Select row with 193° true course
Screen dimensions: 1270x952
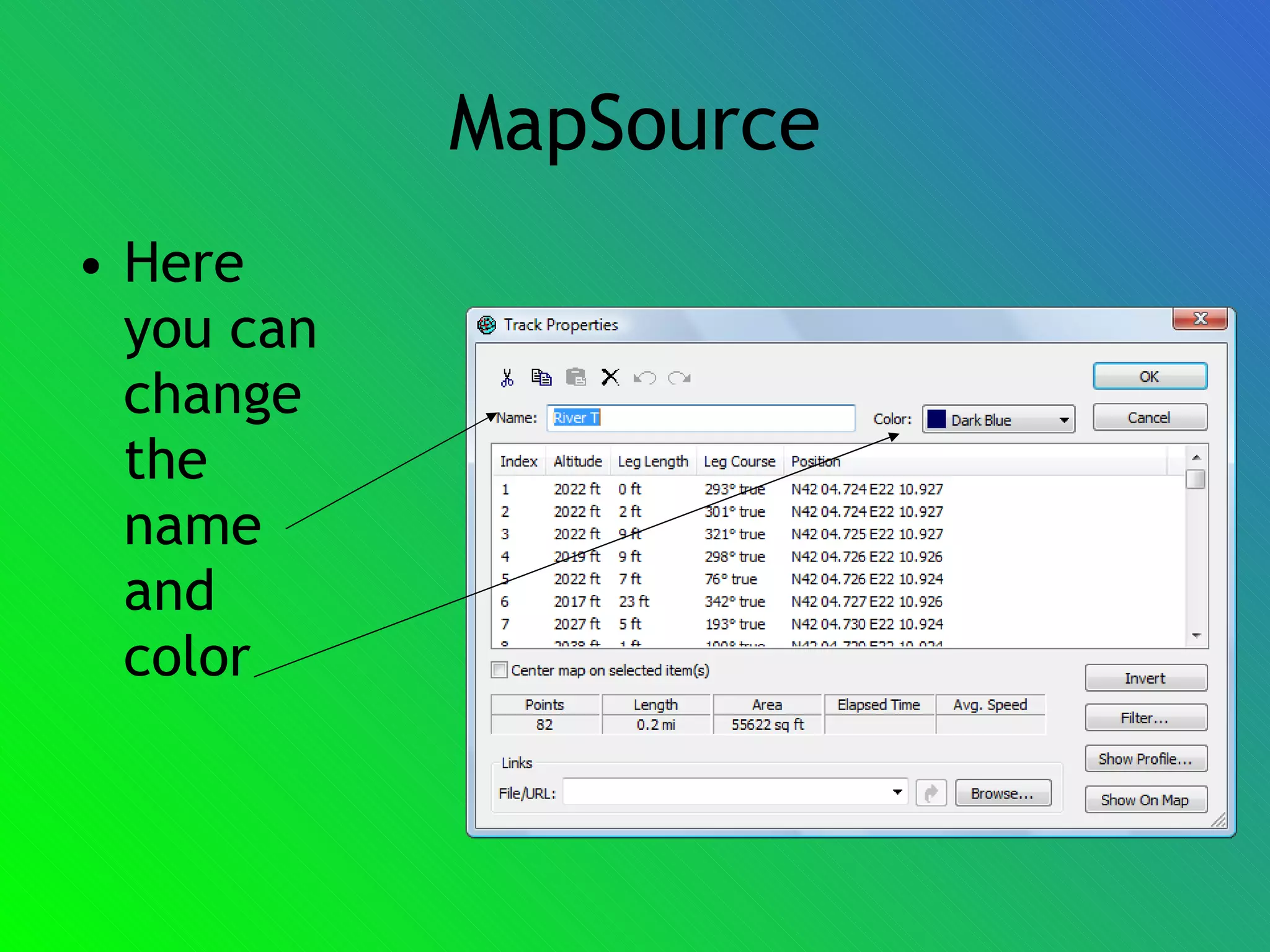tap(838, 624)
